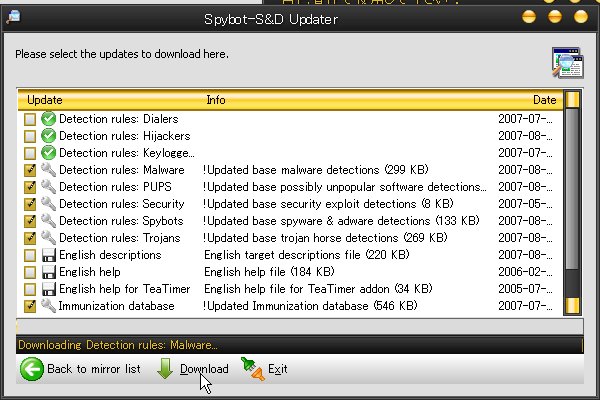Select 'Updated base malware detections (299 KB)' text
Viewport: 600px width, 400px height.
(316, 170)
